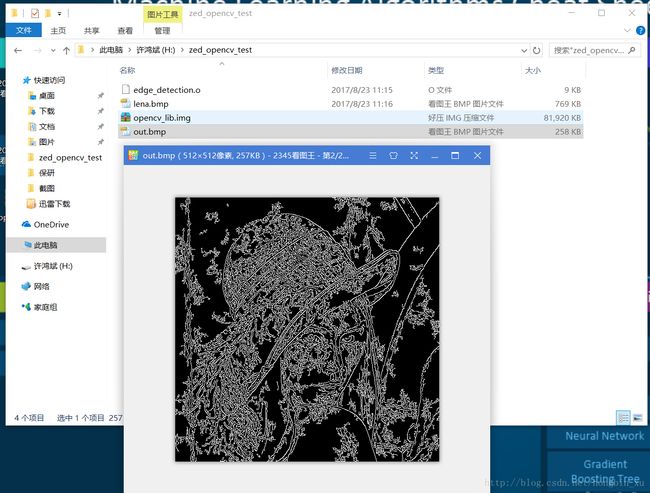Open 图片 in the navigation pane

click(46, 142)
